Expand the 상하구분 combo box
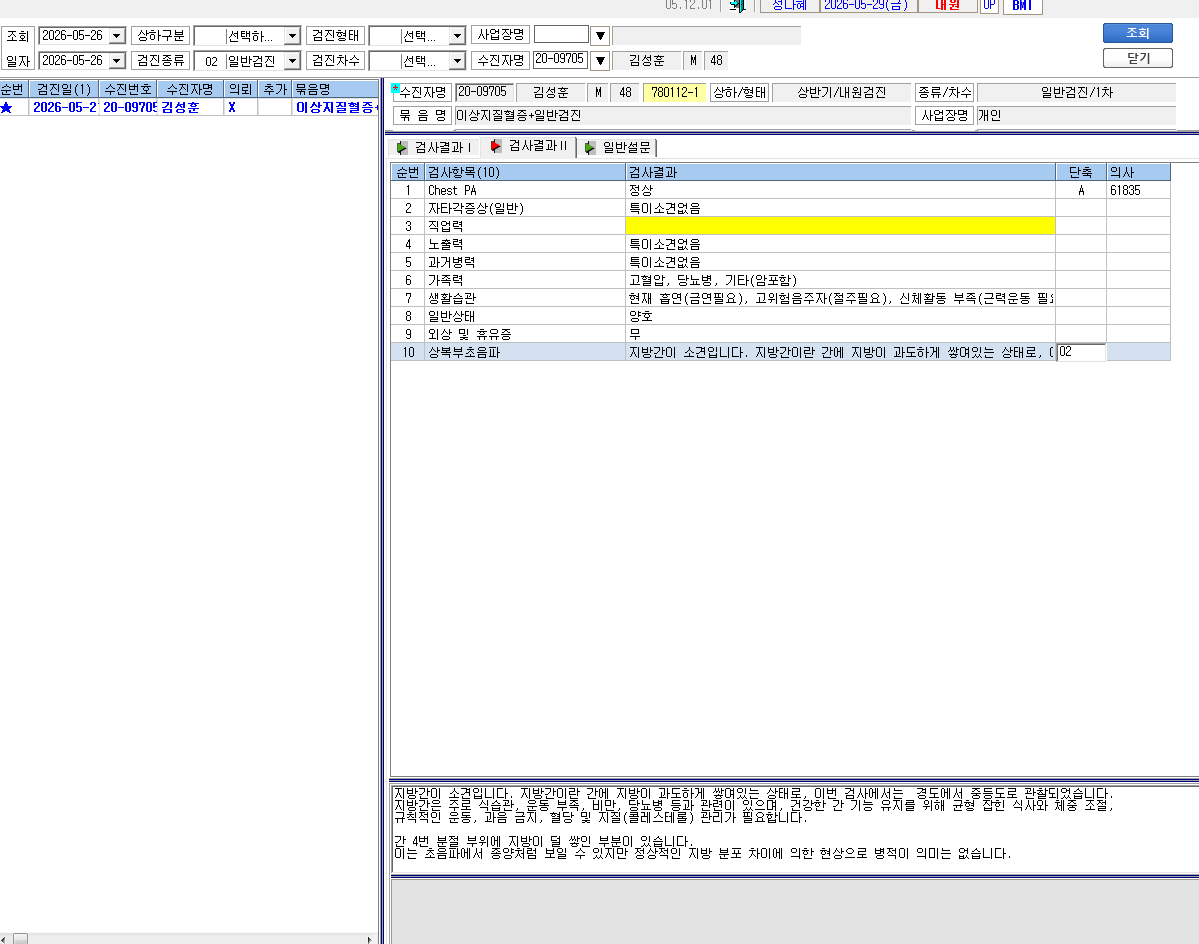This screenshot has width=1199, height=944. [292, 36]
